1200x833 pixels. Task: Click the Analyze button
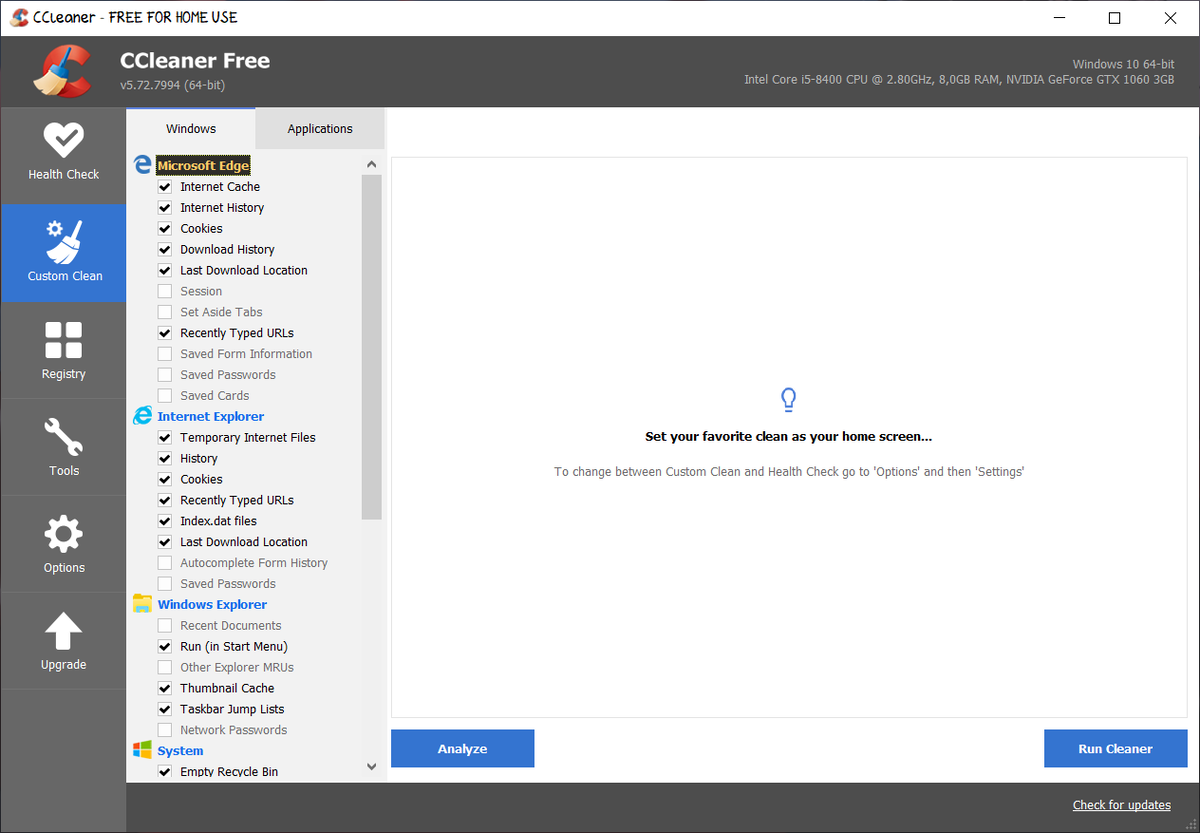pyautogui.click(x=462, y=748)
